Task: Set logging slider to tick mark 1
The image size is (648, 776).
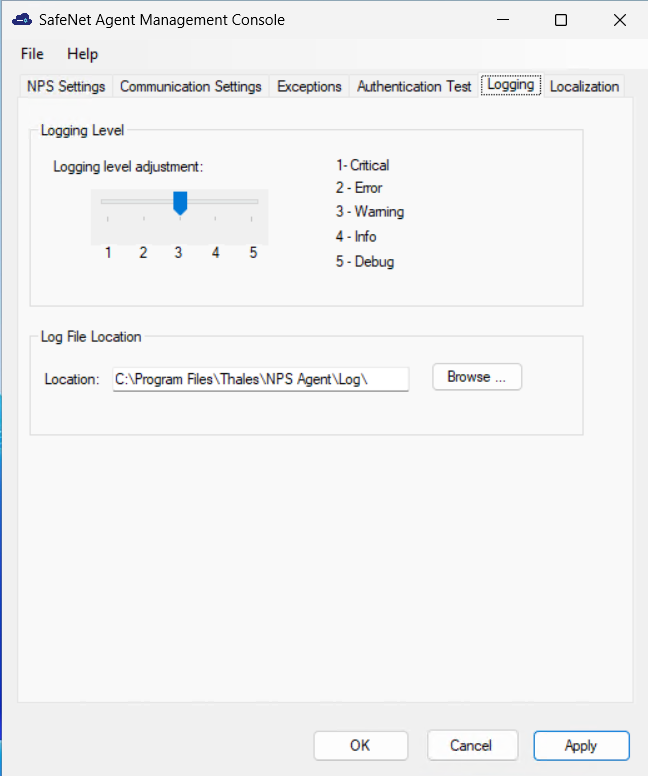Action: point(107,218)
